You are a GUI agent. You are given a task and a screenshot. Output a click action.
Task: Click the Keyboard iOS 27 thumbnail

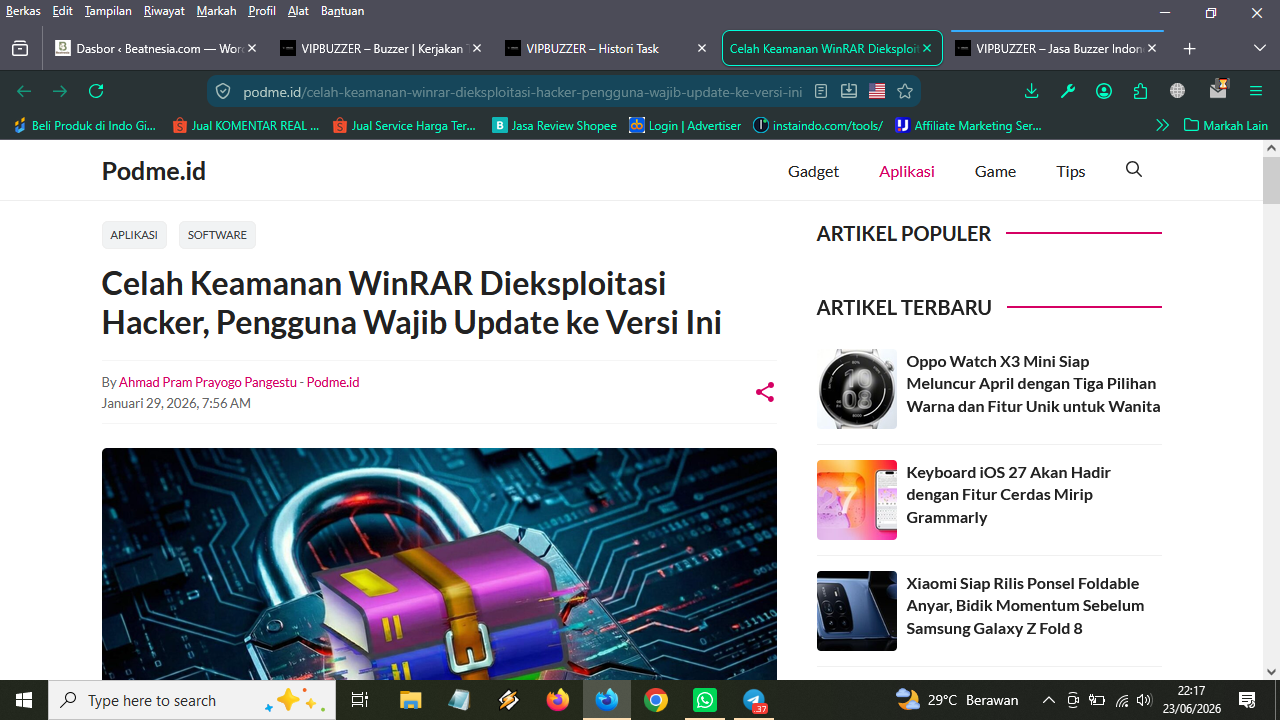[857, 500]
